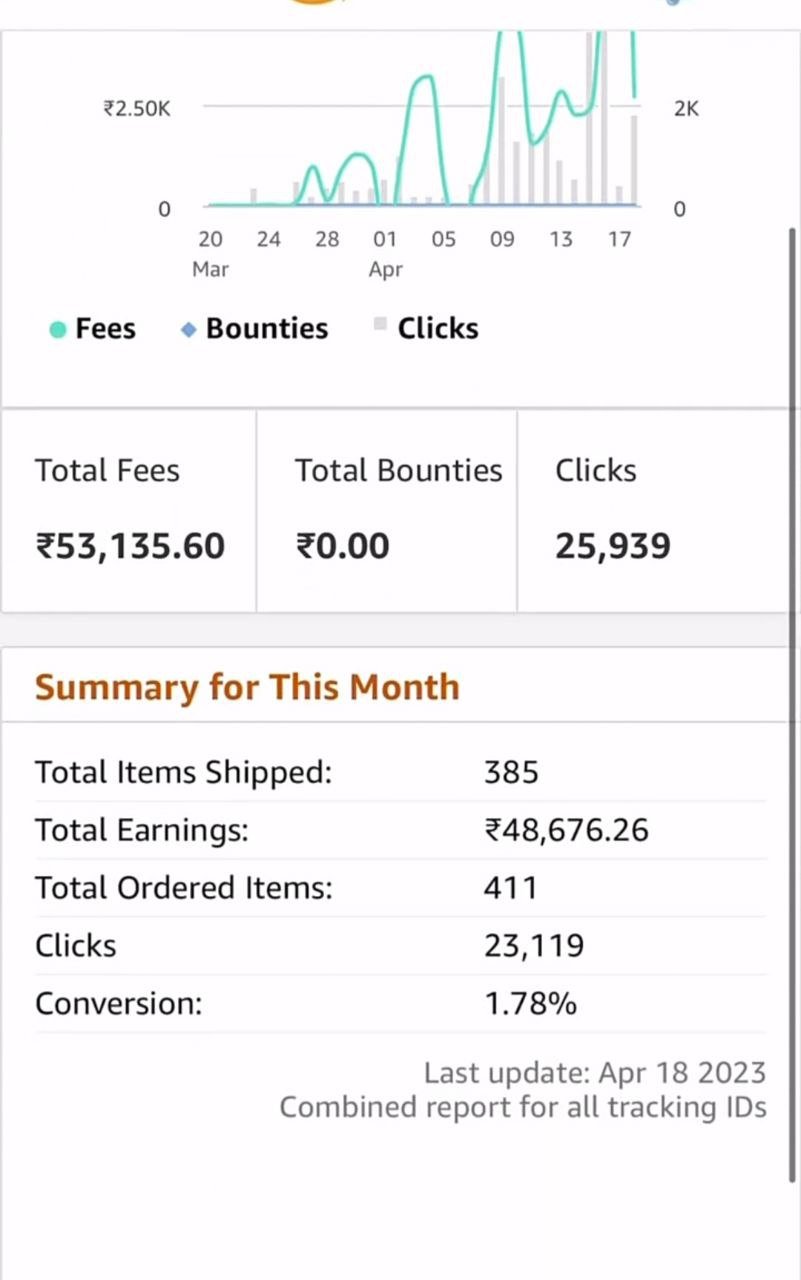Click the Summary for This Month heading
This screenshot has height=1280, width=801.
tap(247, 687)
